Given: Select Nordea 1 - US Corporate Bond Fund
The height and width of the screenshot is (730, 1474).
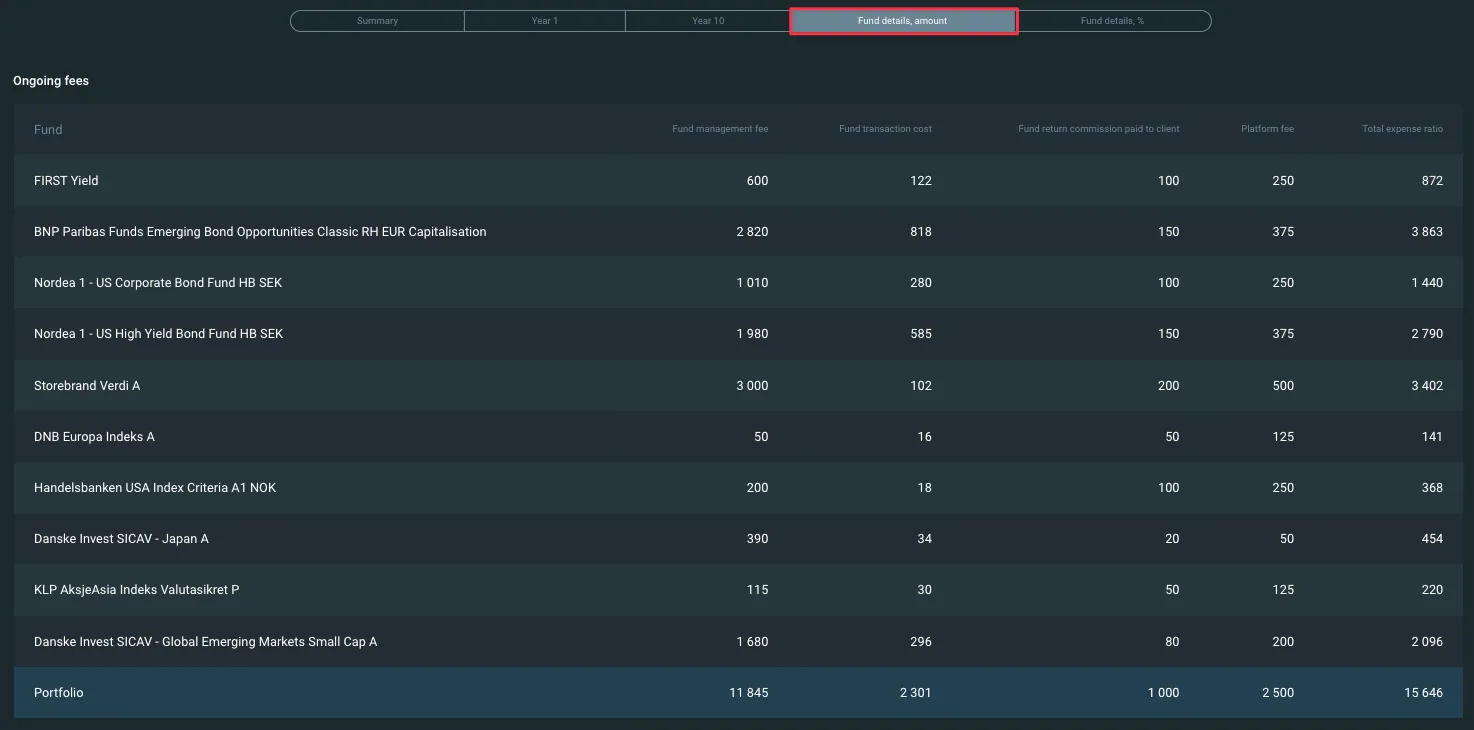Looking at the screenshot, I should pyautogui.click(x=158, y=283).
